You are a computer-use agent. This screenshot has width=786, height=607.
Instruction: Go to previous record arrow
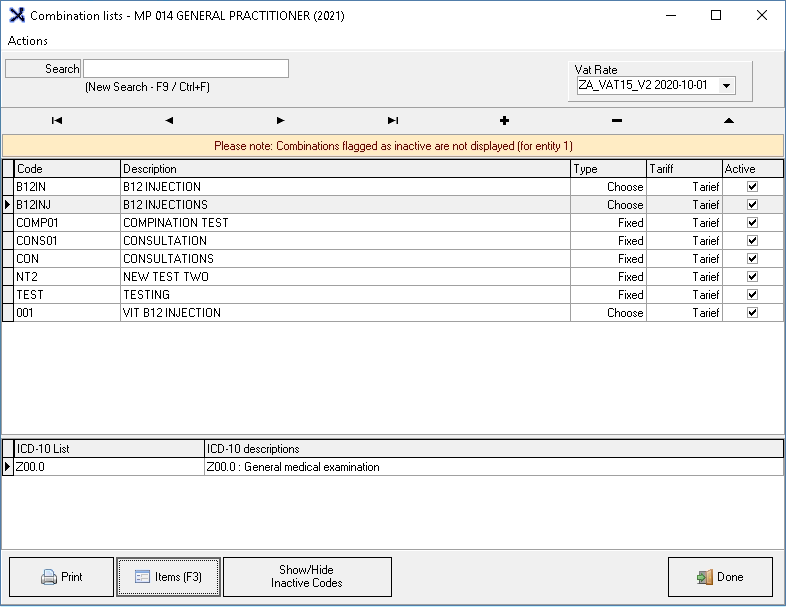point(169,120)
